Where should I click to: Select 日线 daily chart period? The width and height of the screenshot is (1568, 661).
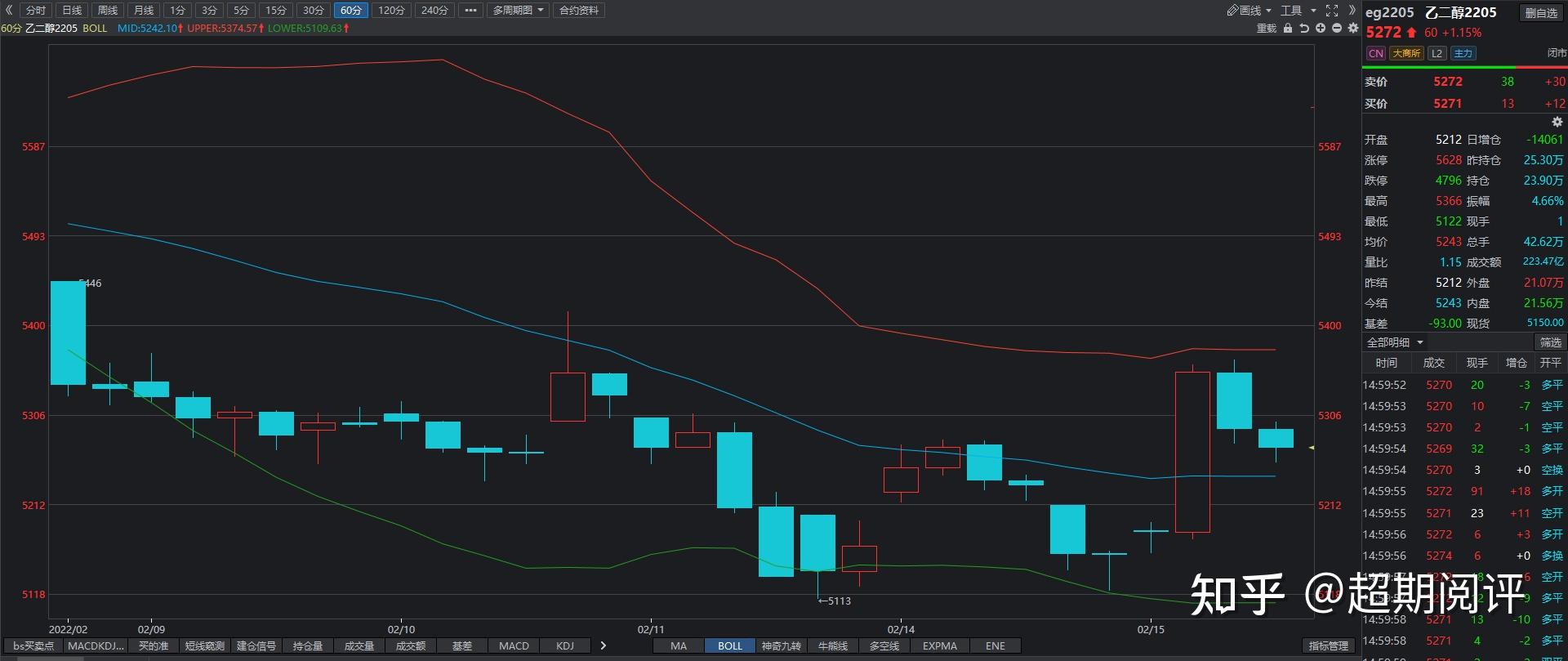point(72,11)
